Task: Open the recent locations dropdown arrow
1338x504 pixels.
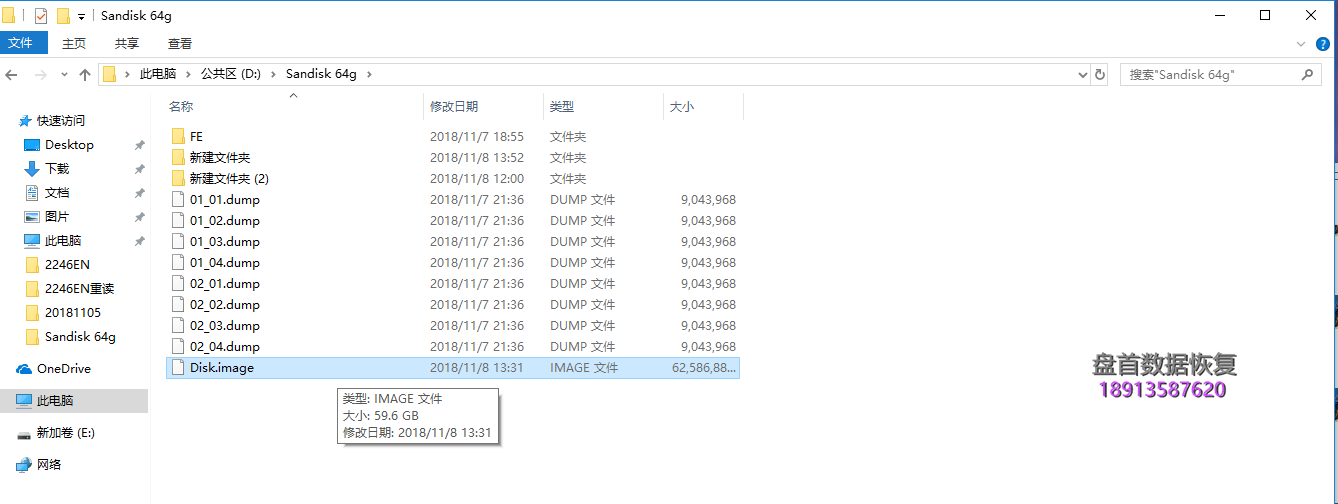Action: tap(64, 75)
